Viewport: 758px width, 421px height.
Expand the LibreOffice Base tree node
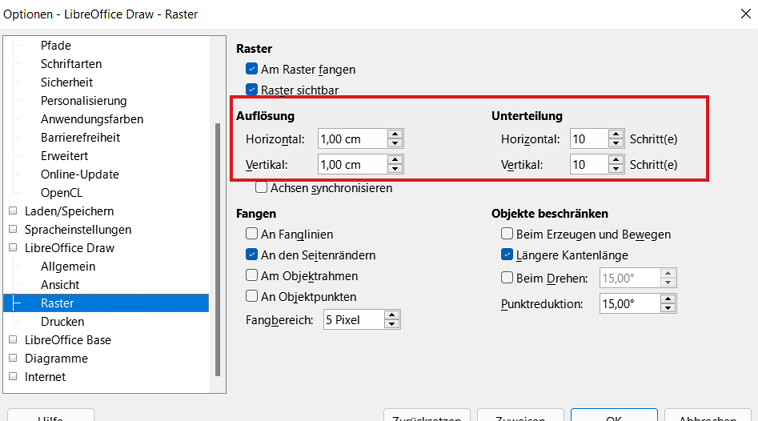(13, 340)
